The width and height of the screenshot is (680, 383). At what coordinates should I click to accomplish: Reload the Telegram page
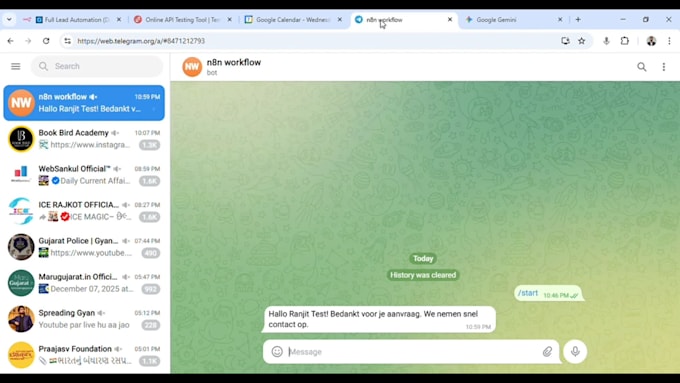(x=46, y=41)
